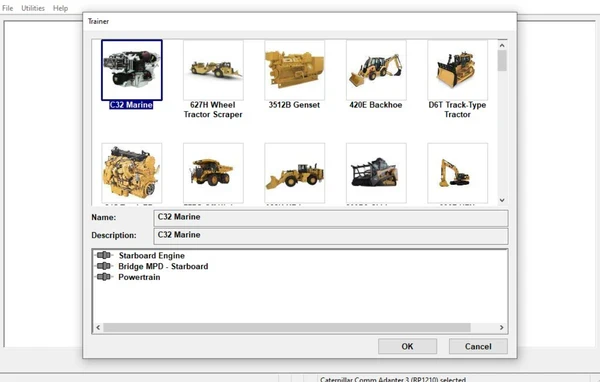Open the File menu
This screenshot has width=600, height=382.
[x=8, y=8]
